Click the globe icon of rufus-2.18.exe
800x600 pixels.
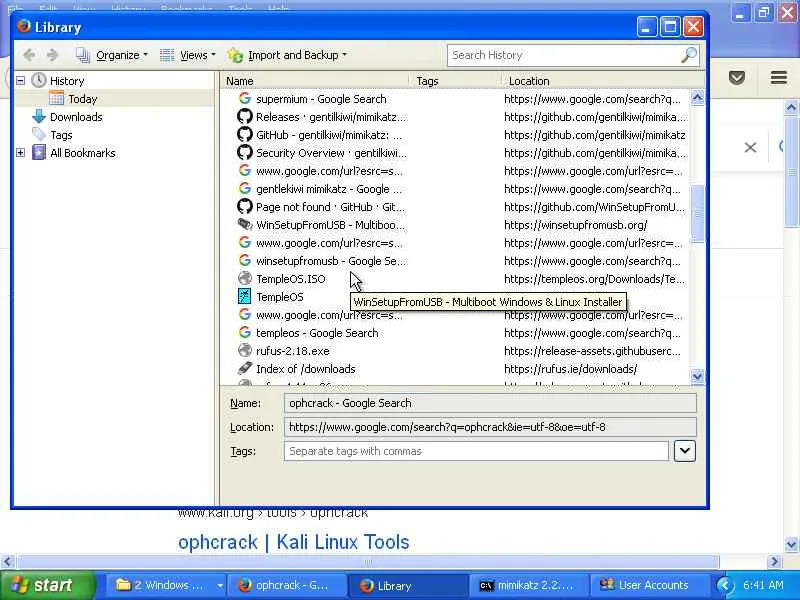[245, 351]
